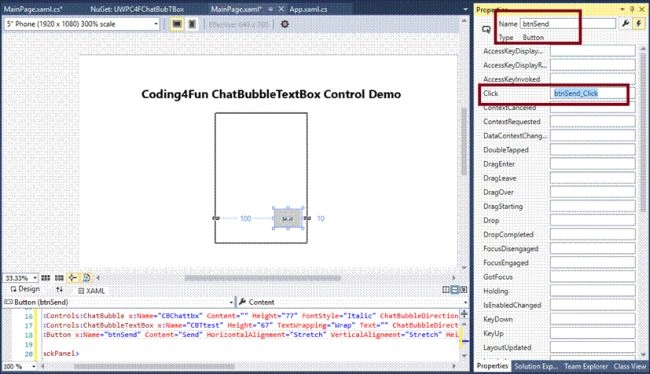This screenshot has height=374, width=650.
Task: Switch to XAML view tab
Action: tap(91, 291)
